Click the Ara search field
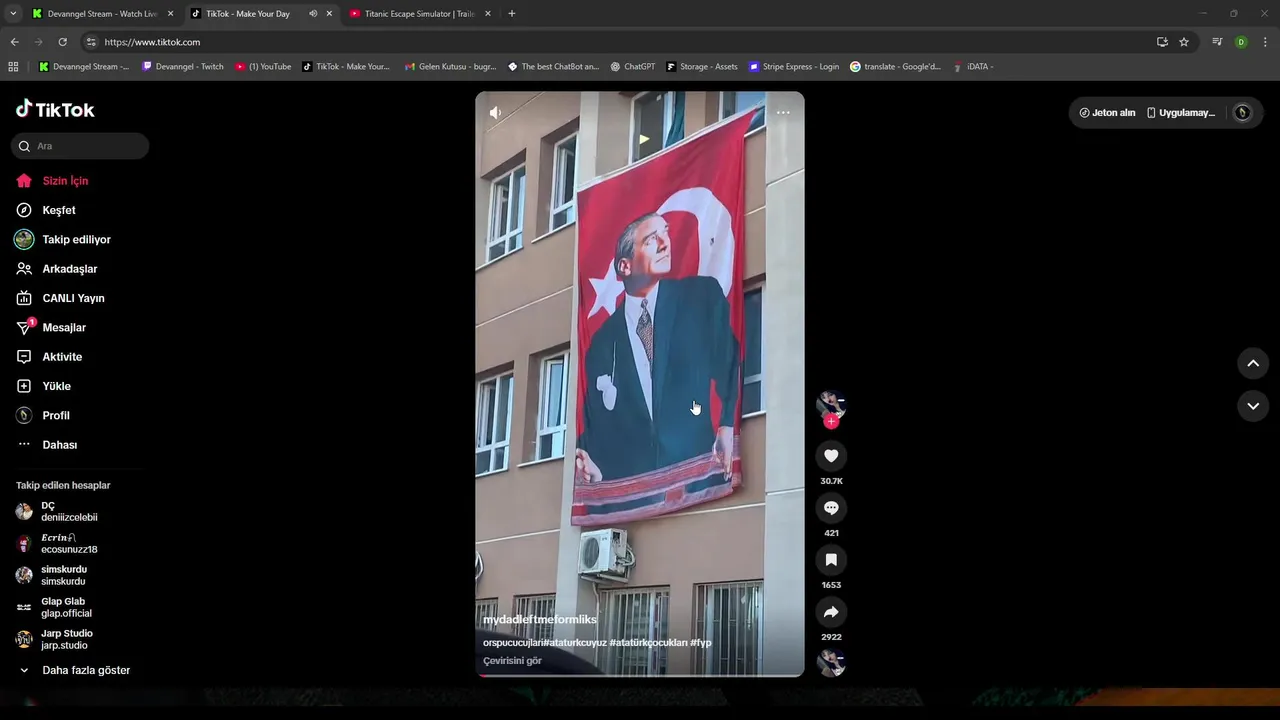1280x720 pixels. (80, 146)
